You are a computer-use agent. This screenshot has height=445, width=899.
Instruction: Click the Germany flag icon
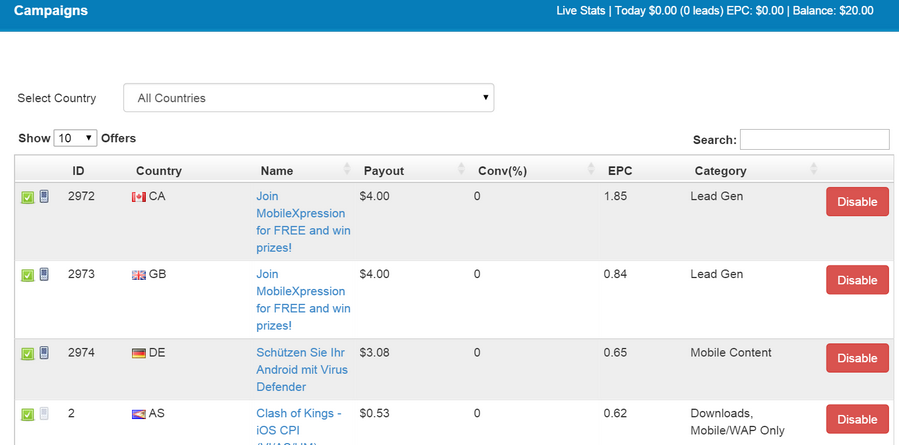click(139, 353)
